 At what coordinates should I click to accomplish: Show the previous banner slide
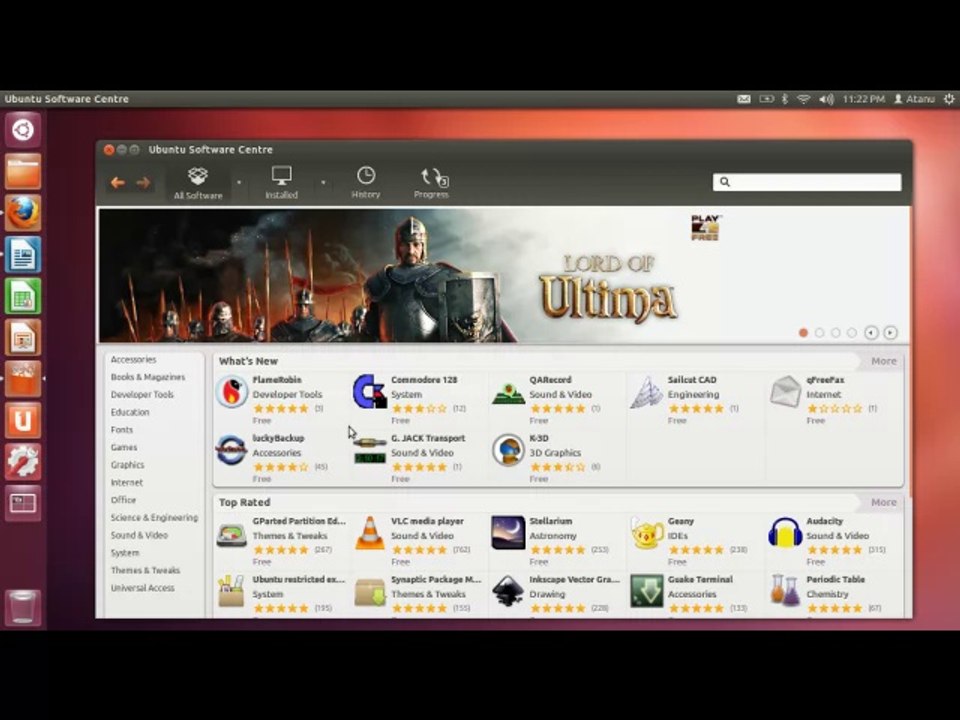871,332
